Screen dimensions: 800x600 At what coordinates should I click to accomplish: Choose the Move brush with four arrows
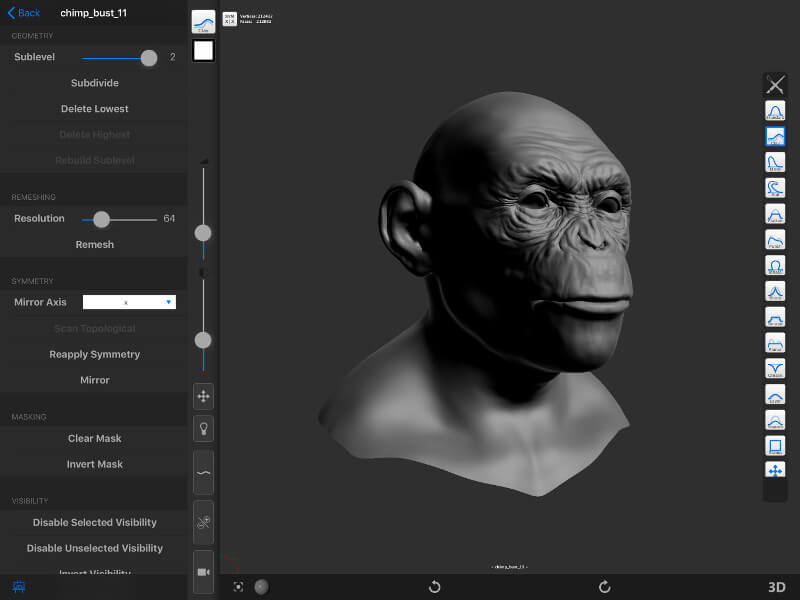coord(775,470)
